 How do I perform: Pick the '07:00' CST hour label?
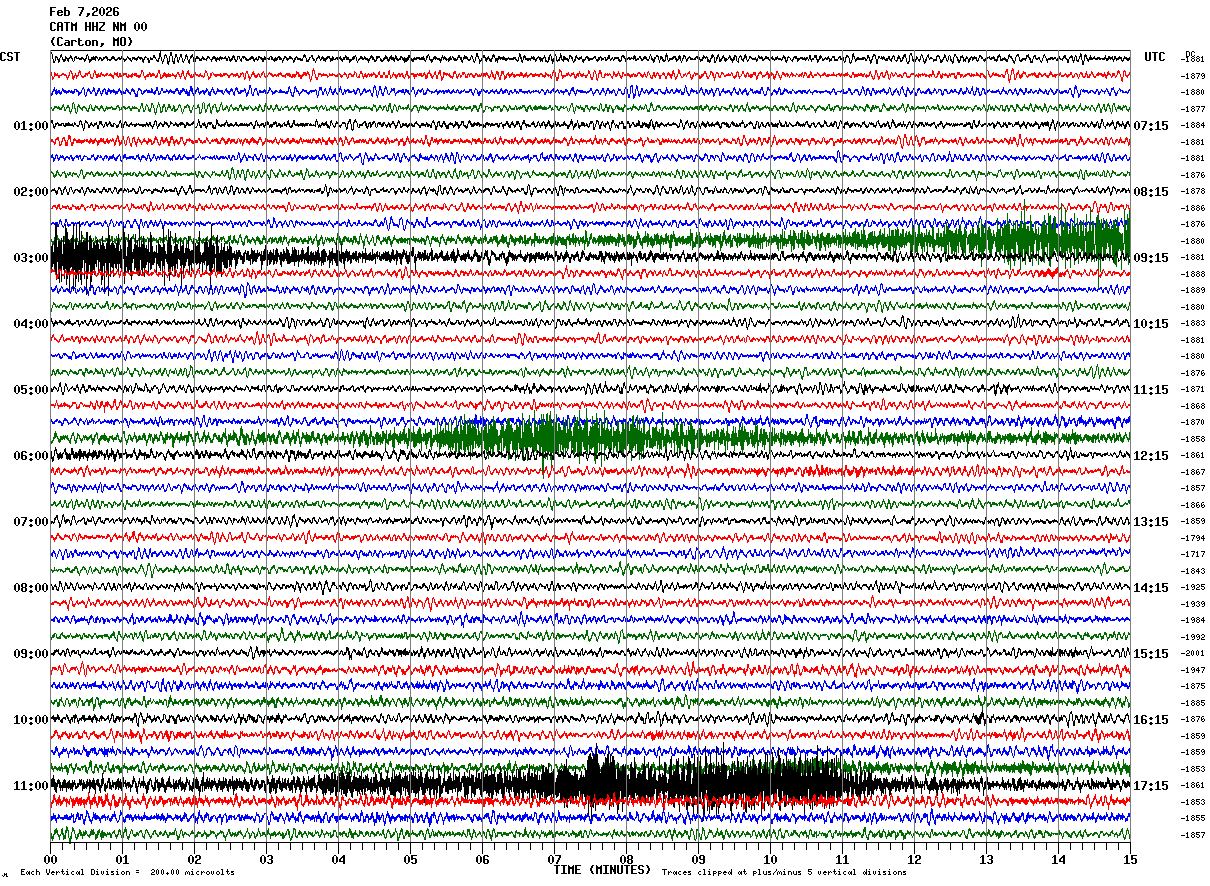pyautogui.click(x=31, y=522)
